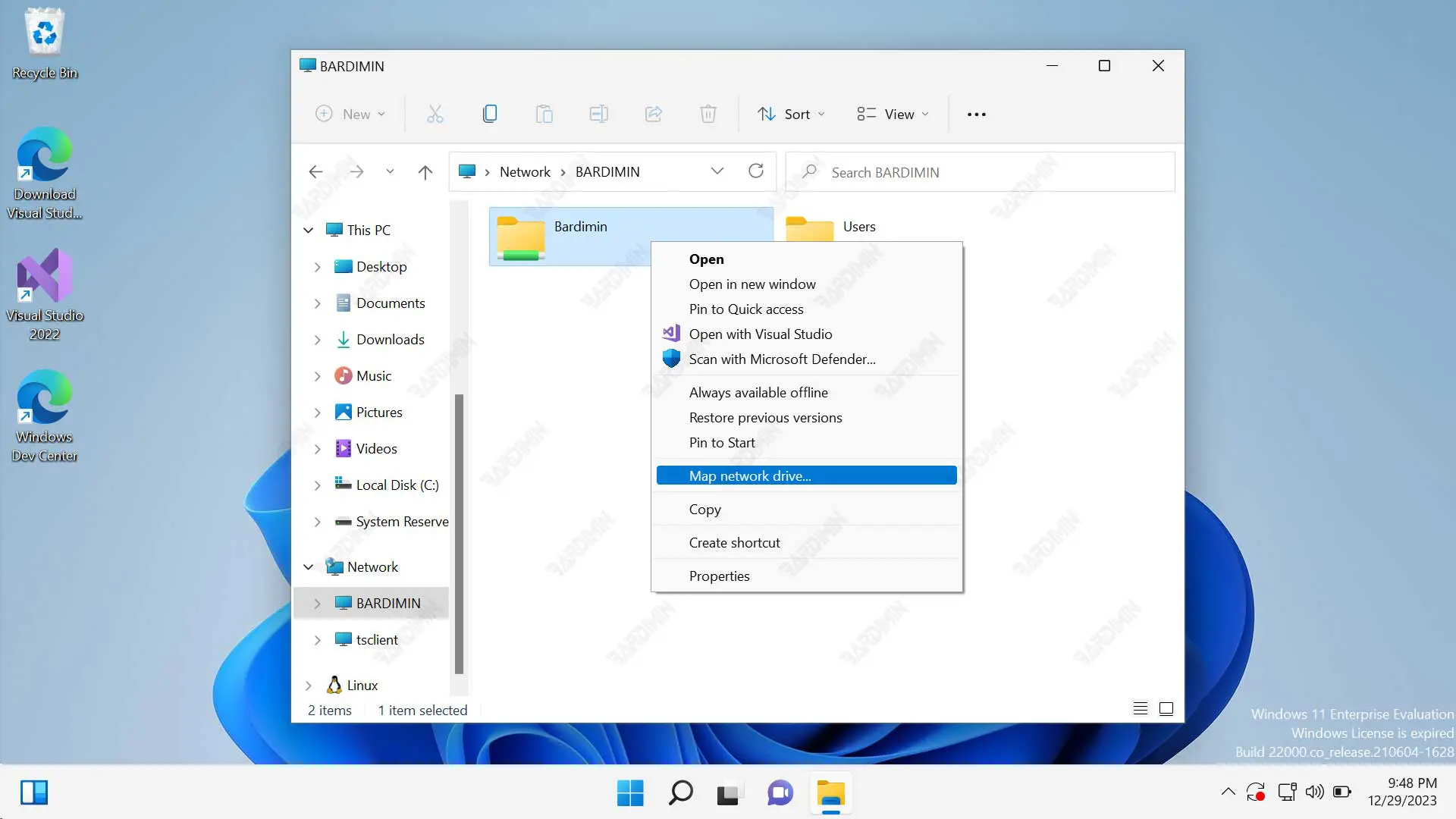Image resolution: width=1456 pixels, height=819 pixels.
Task: Click the Cut scissors icon in toolbar
Action: [x=435, y=114]
